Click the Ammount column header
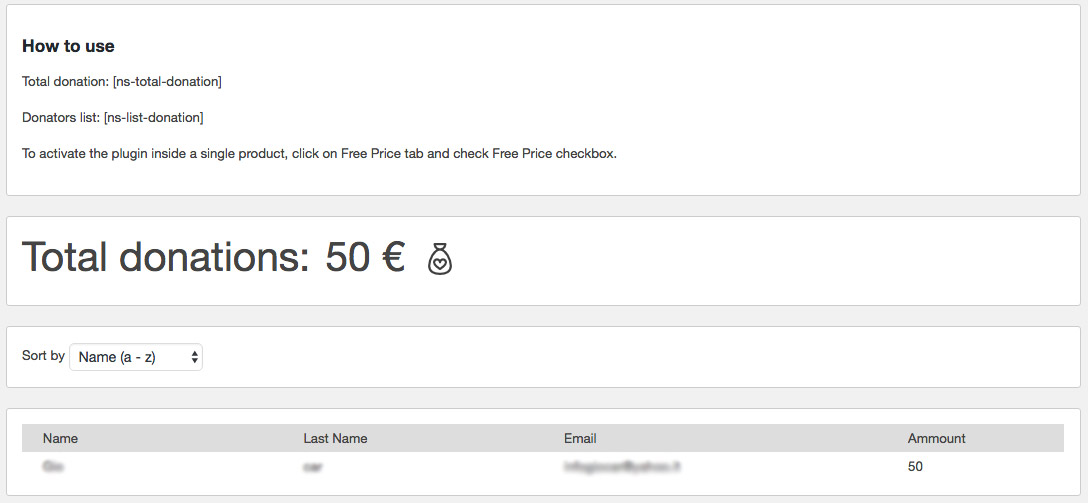 pyautogui.click(x=936, y=438)
